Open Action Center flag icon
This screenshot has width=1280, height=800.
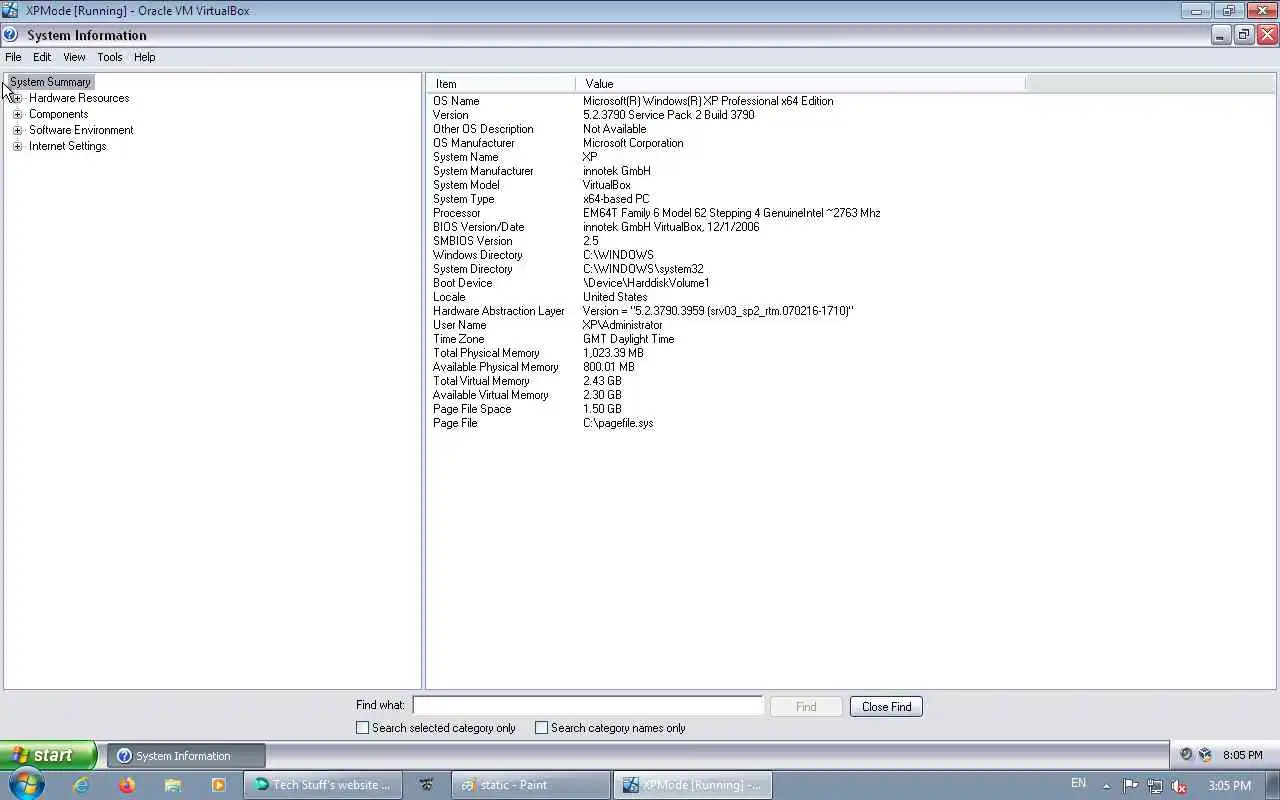(x=1131, y=785)
